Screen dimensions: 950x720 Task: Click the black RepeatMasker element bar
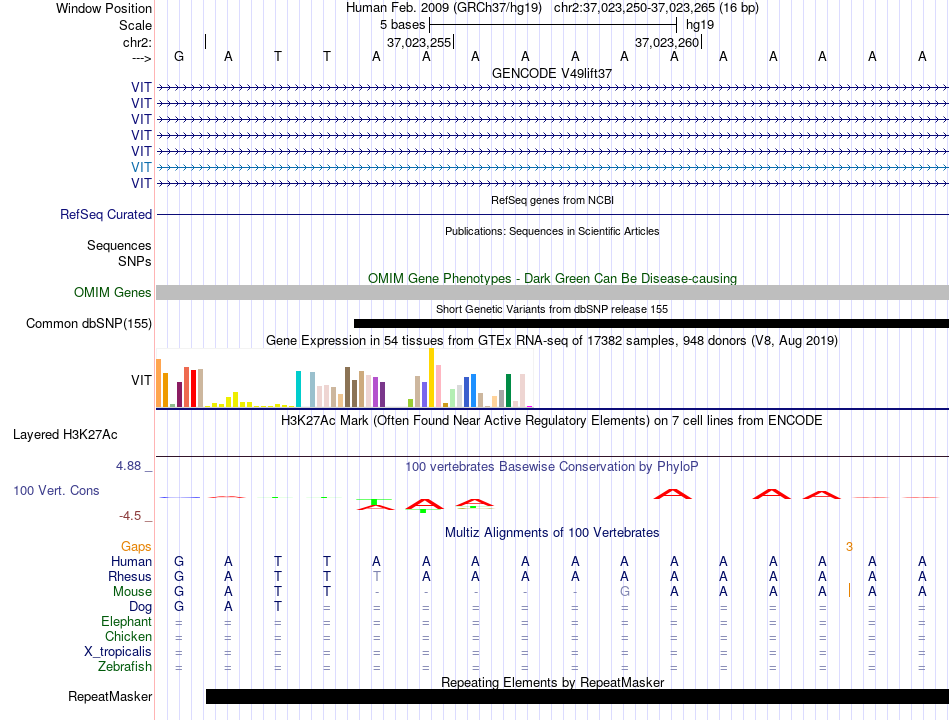pos(577,696)
